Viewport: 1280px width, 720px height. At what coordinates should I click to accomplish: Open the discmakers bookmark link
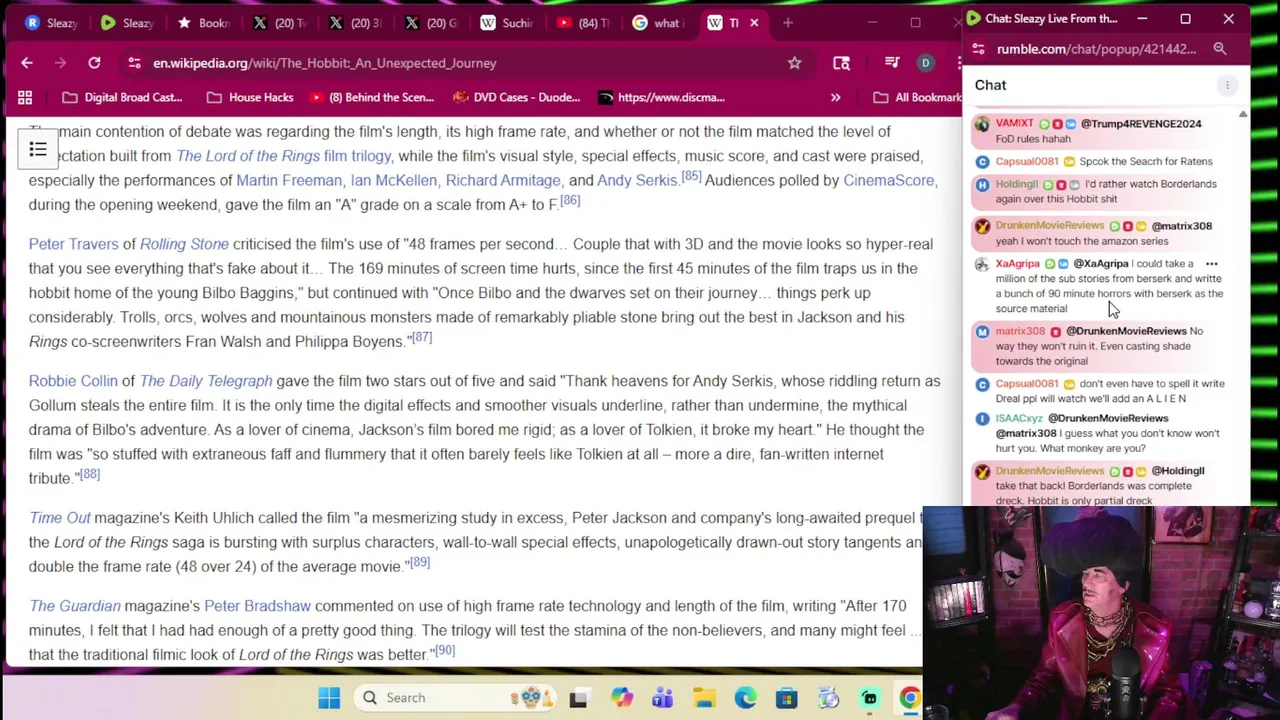coord(661,97)
